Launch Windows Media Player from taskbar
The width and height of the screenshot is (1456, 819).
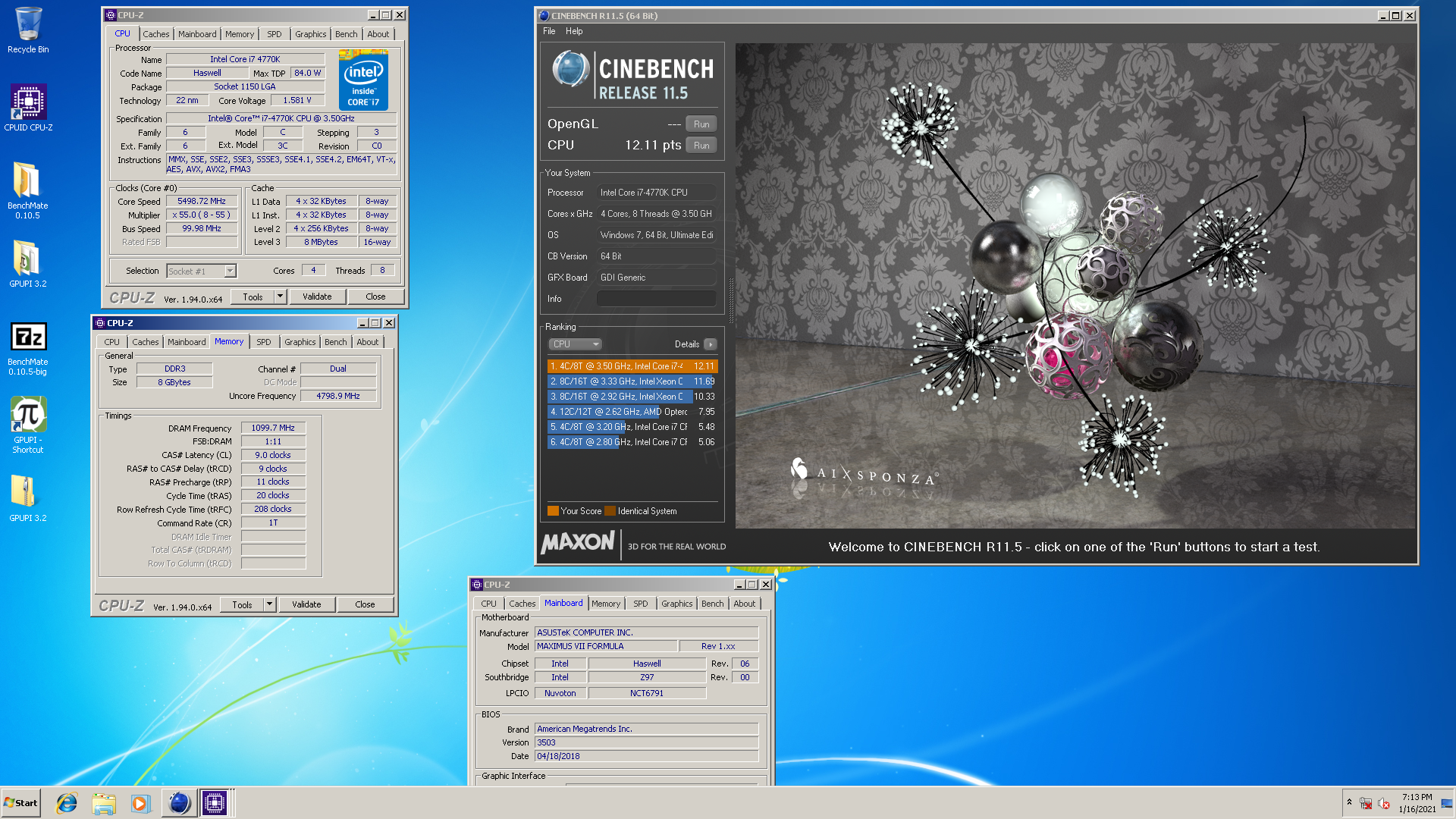140,803
